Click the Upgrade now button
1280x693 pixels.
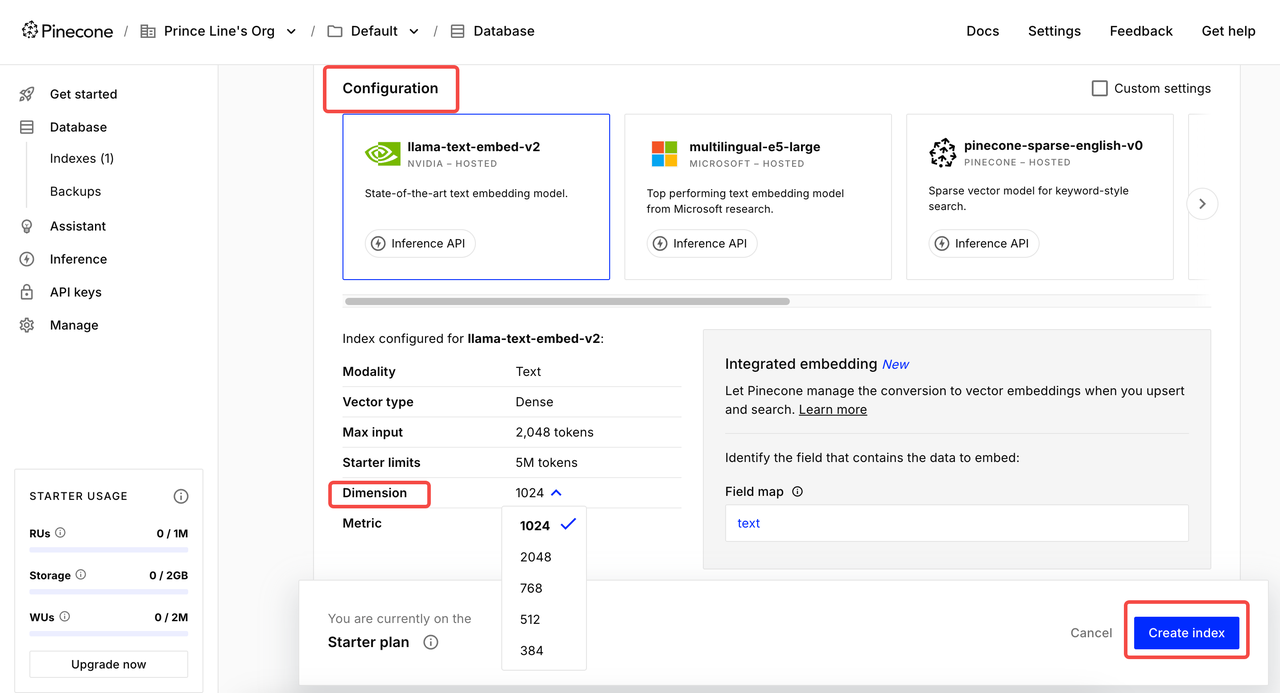click(x=109, y=664)
